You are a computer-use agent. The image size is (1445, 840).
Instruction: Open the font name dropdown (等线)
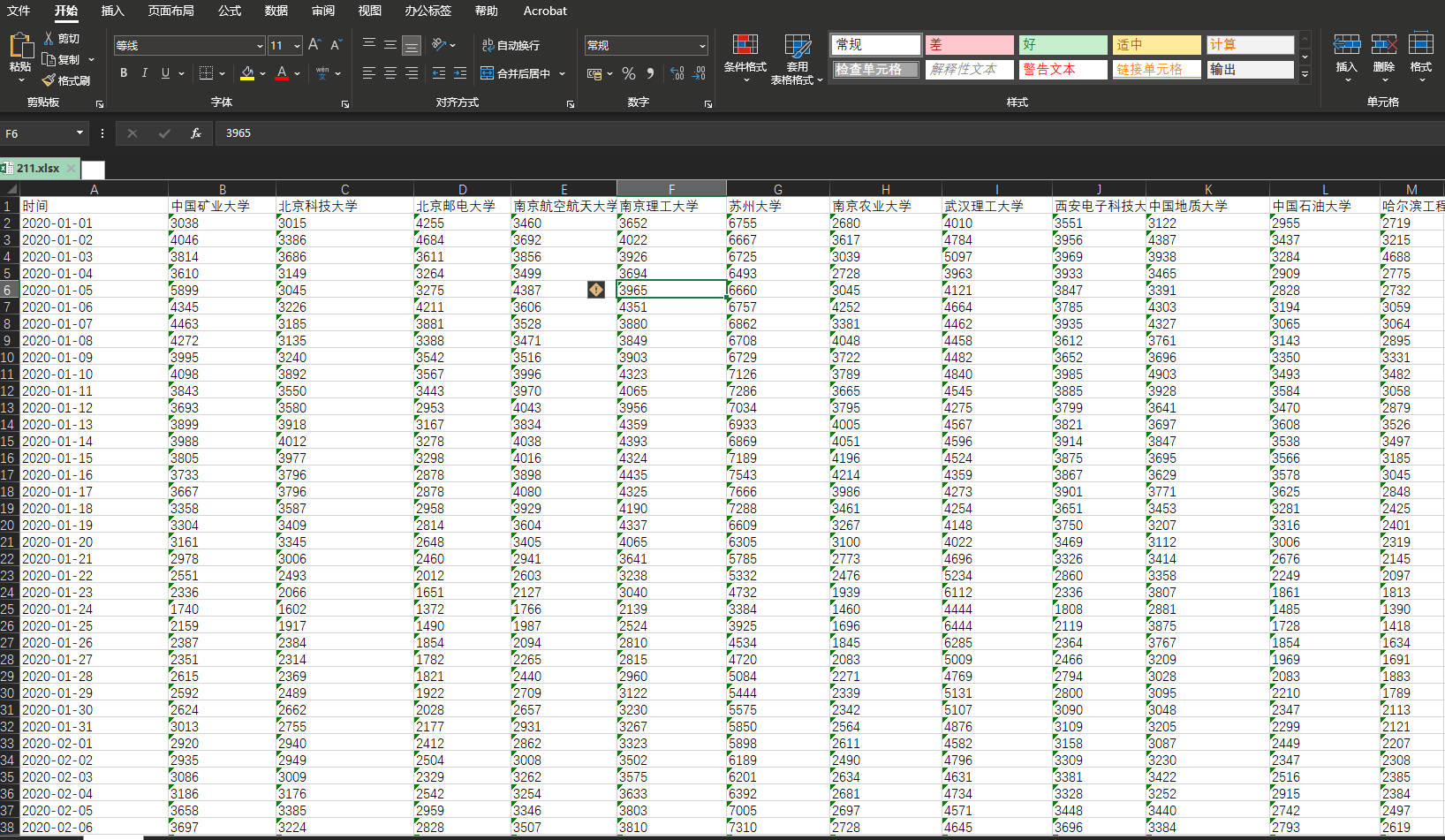(x=260, y=46)
